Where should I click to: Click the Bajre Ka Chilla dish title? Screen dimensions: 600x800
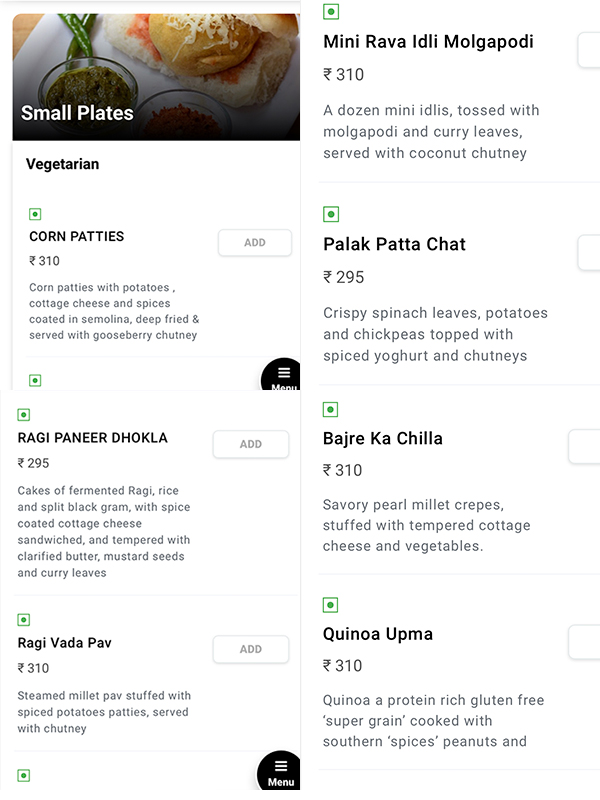point(382,438)
